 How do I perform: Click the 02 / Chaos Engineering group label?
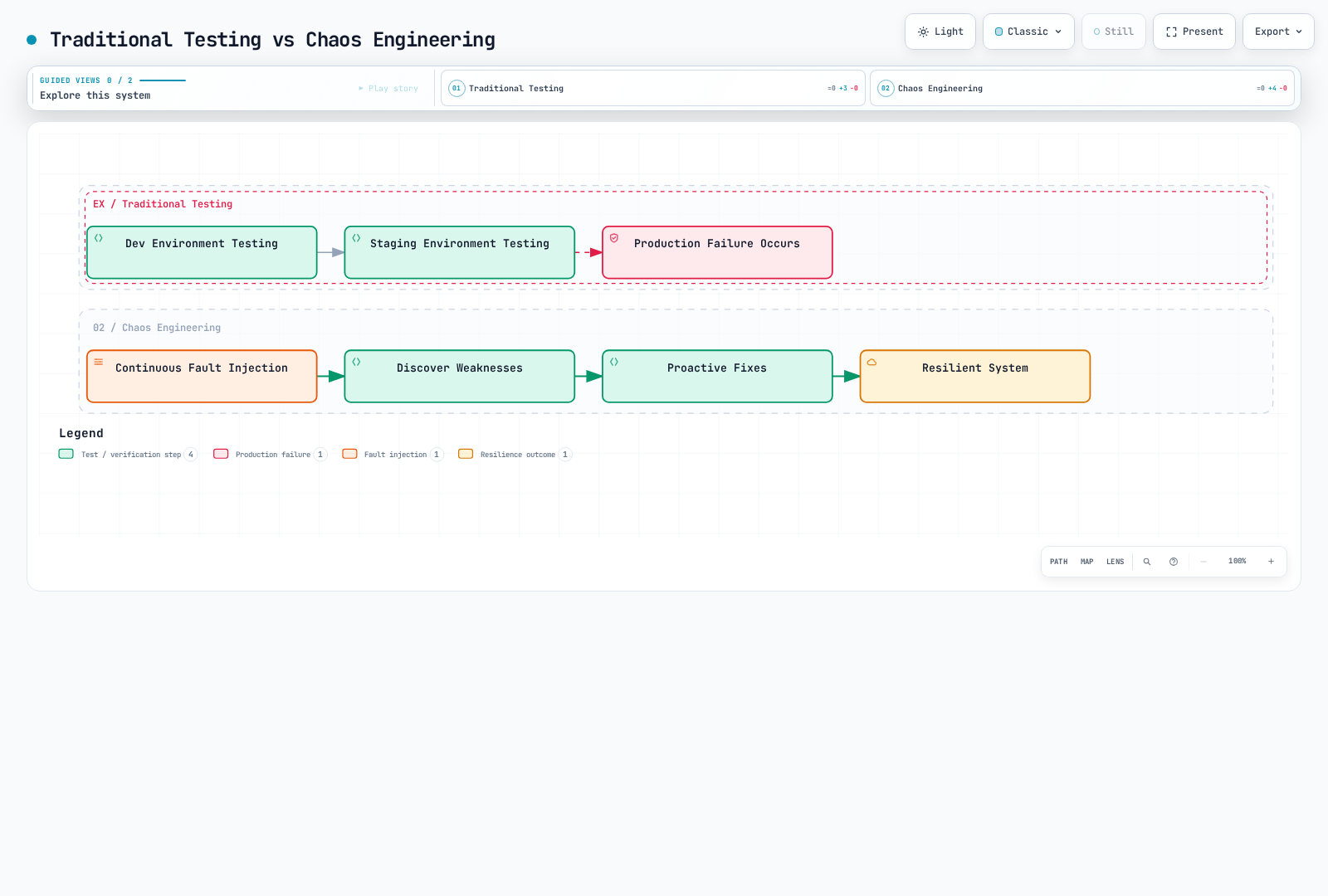[157, 328]
